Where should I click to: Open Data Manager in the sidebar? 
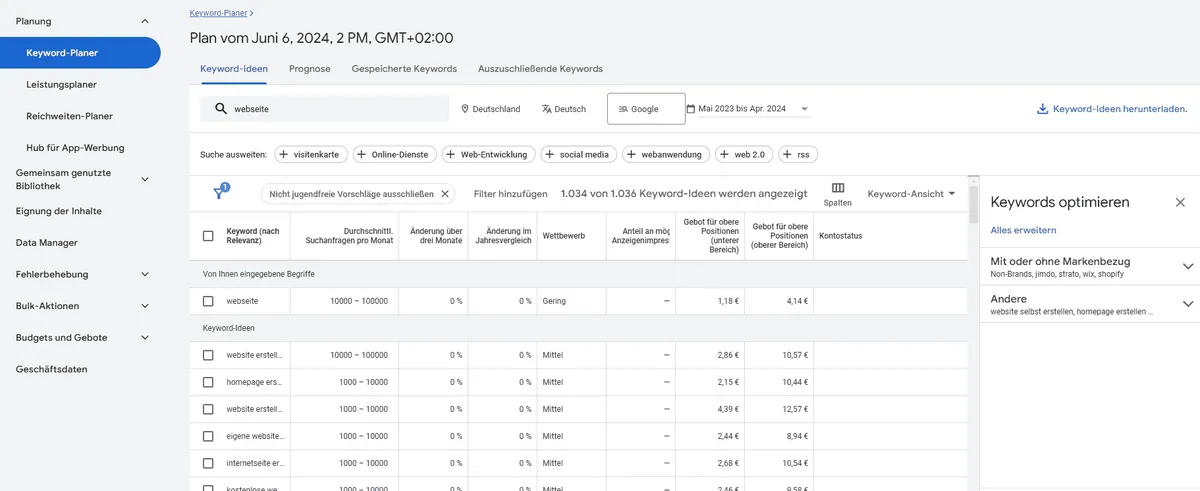point(47,243)
